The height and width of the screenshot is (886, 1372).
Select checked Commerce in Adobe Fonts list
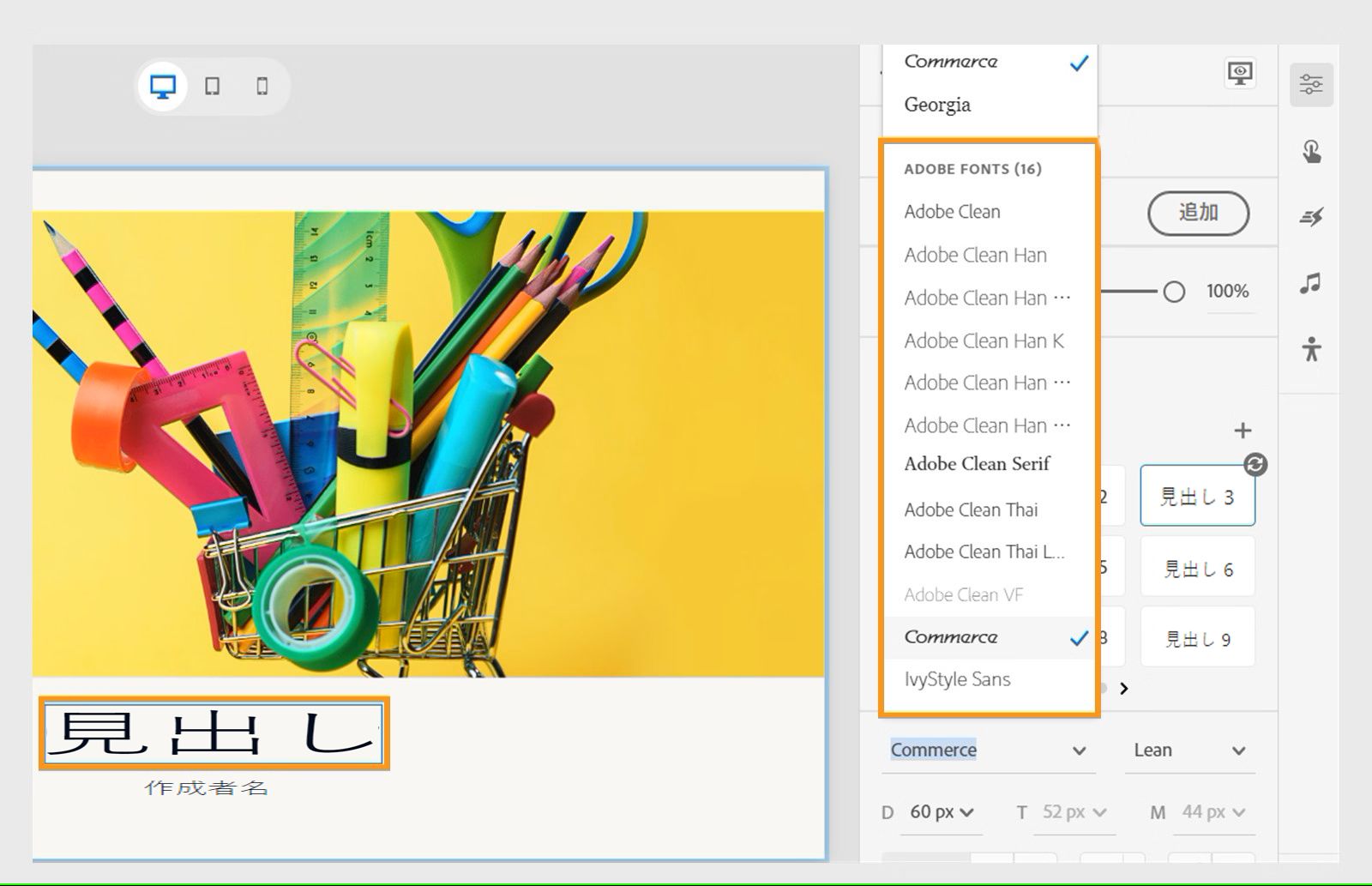click(990, 637)
